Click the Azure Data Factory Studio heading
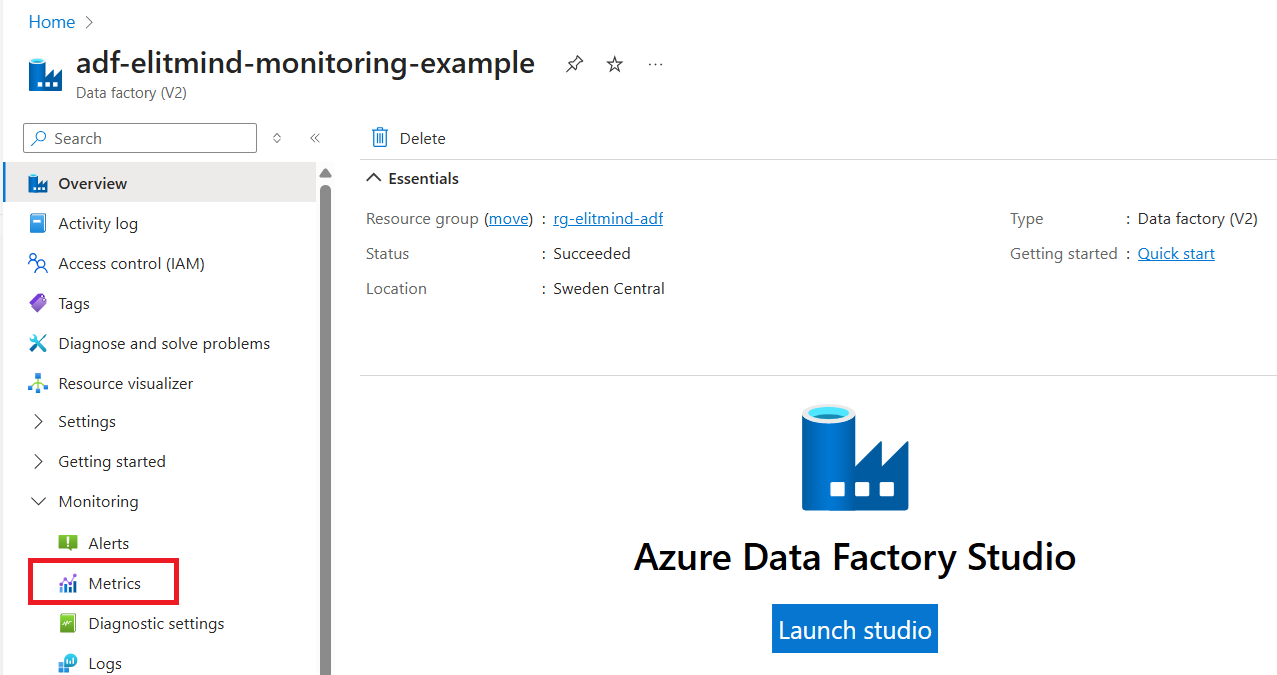This screenshot has width=1277, height=675. [x=855, y=556]
